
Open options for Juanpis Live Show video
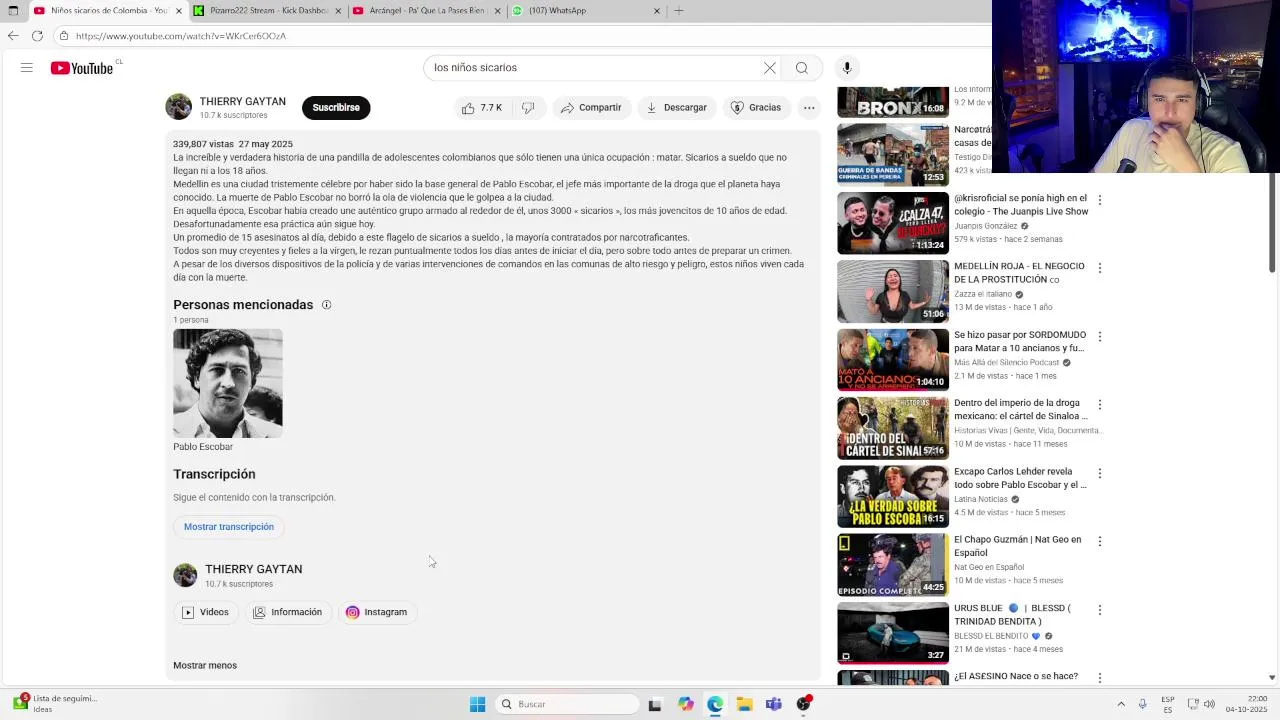(1099, 200)
